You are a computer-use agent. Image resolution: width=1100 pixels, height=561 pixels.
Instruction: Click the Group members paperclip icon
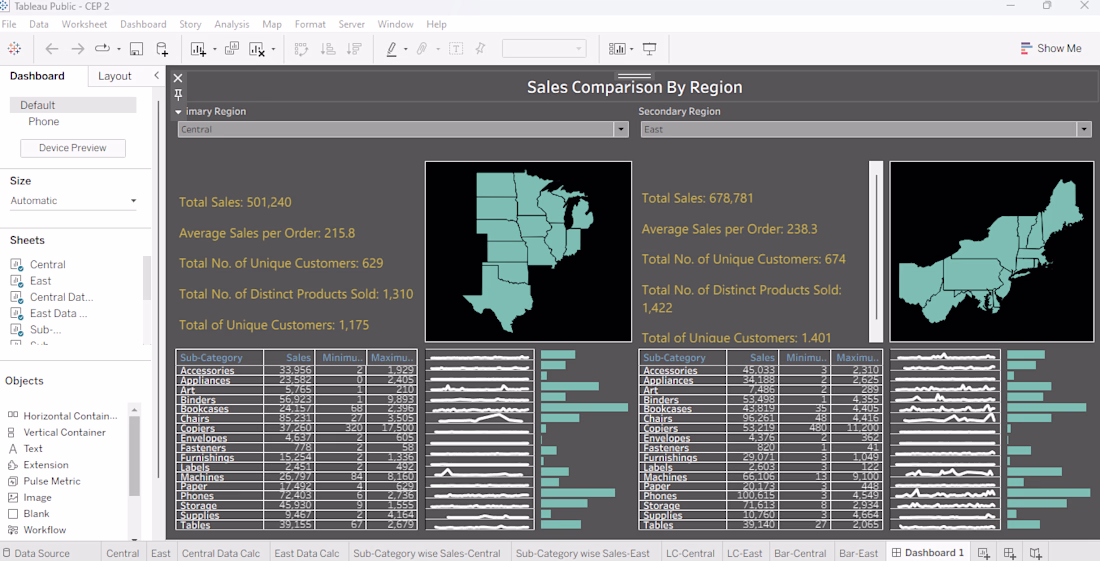(422, 48)
